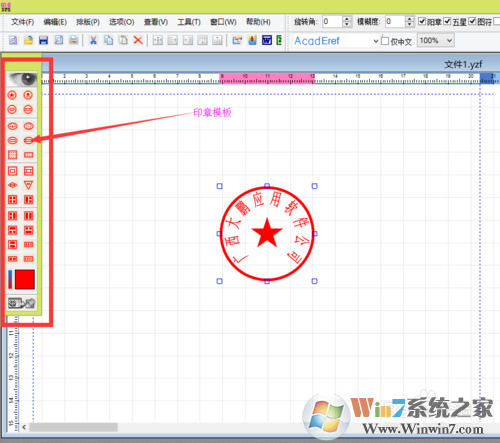Open the 文件(F) menu
Screen dimensions: 500x443
(x=23, y=22)
